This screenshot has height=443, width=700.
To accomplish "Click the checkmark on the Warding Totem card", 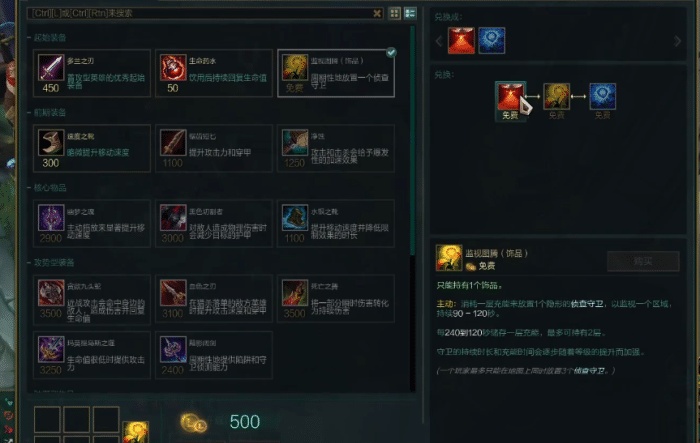I will pyautogui.click(x=391, y=53).
